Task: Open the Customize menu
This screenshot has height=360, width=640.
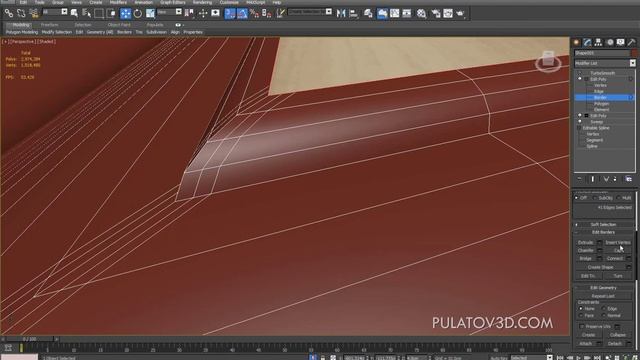Action: [229, 2]
